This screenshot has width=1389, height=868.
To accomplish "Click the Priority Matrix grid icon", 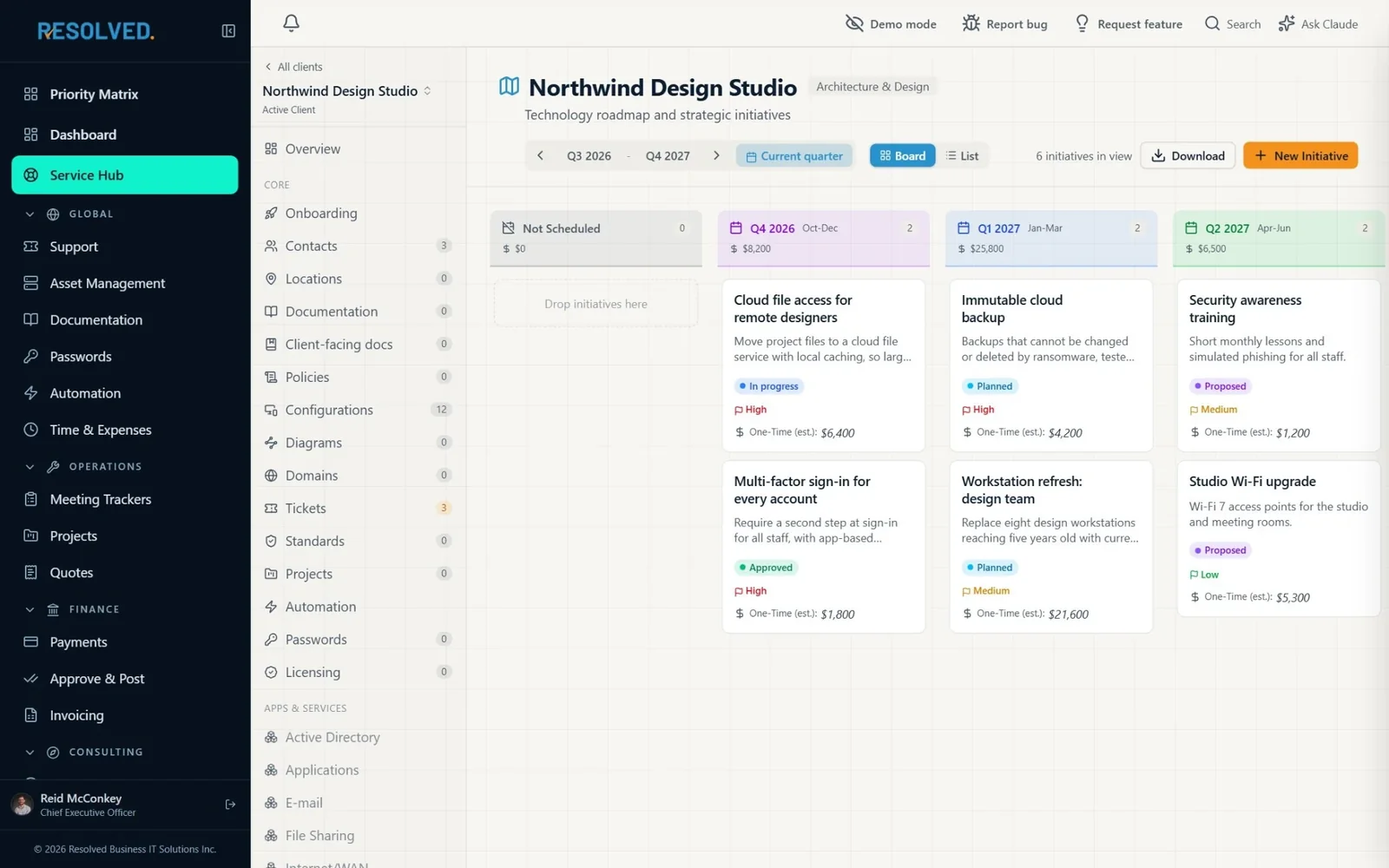I will click(30, 94).
